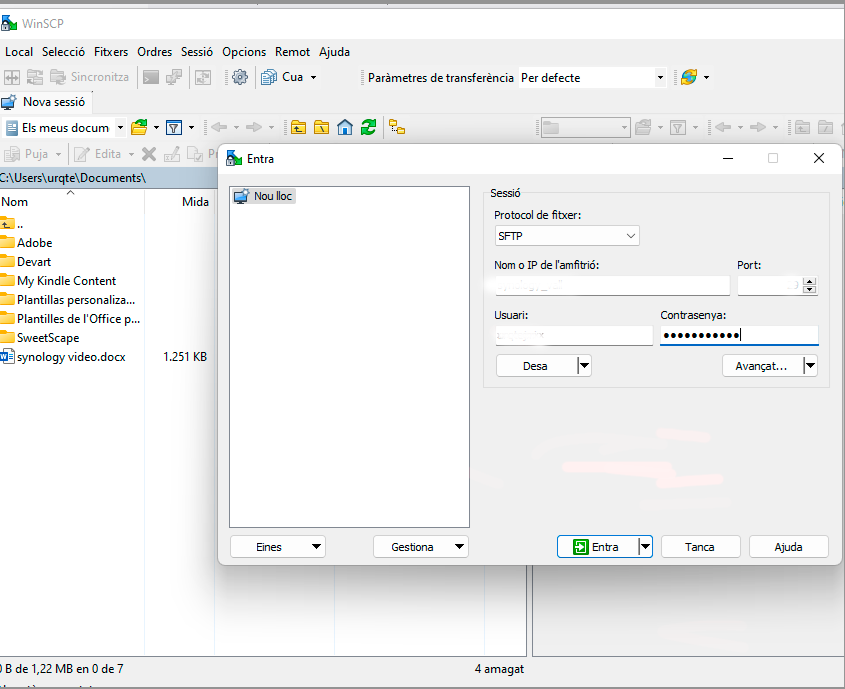Click the root directory folder icon
This screenshot has width=845, height=689.
tap(321, 127)
